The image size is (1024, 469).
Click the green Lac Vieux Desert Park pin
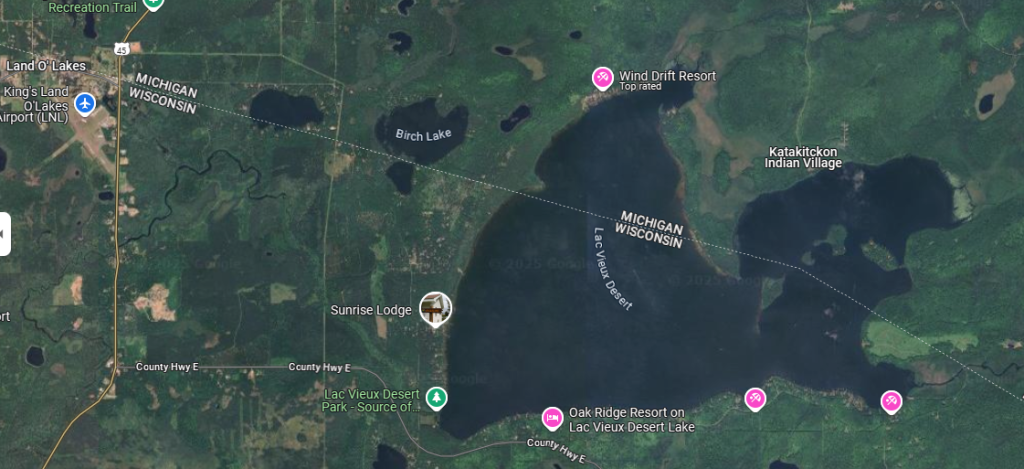point(436,398)
